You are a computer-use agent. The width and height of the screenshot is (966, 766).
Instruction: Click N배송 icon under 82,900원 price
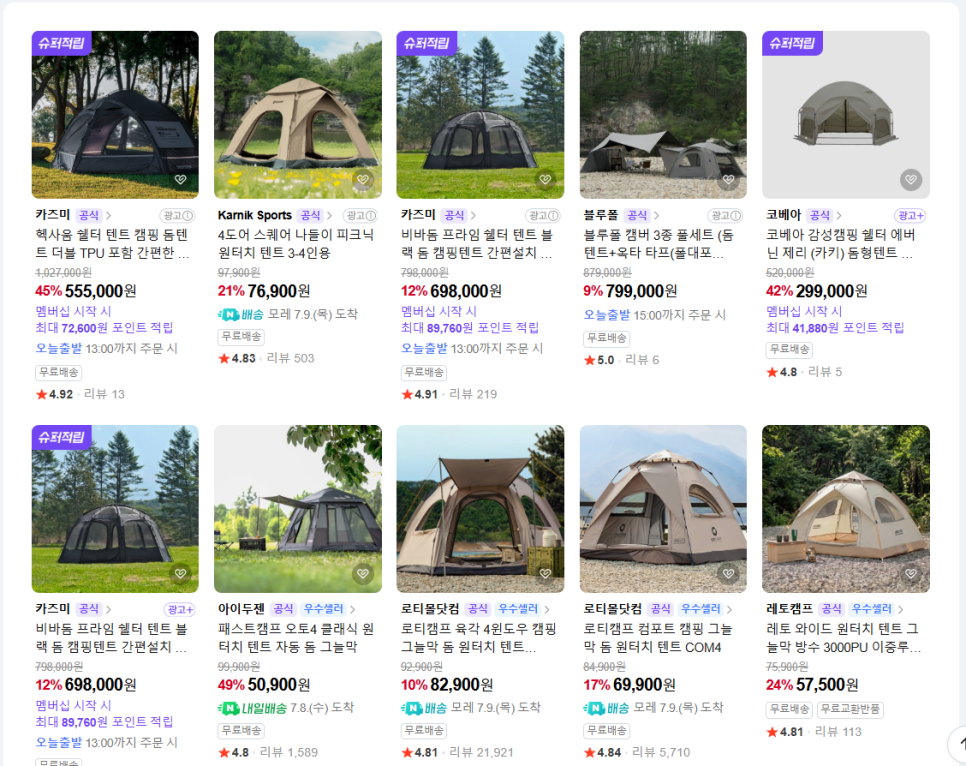point(424,708)
